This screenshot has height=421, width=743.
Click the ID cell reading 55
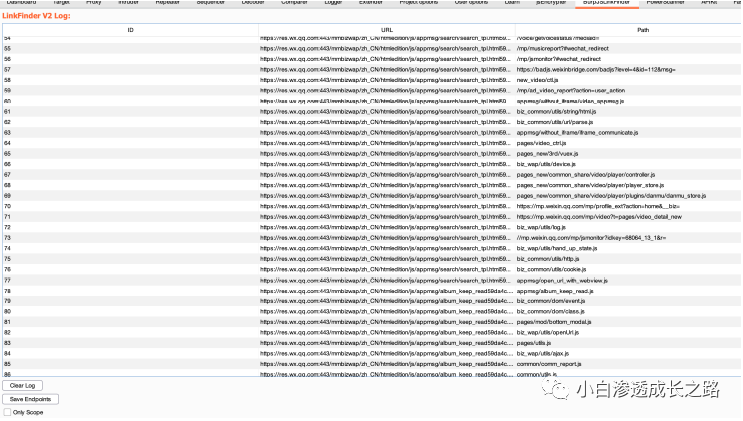click(130, 48)
